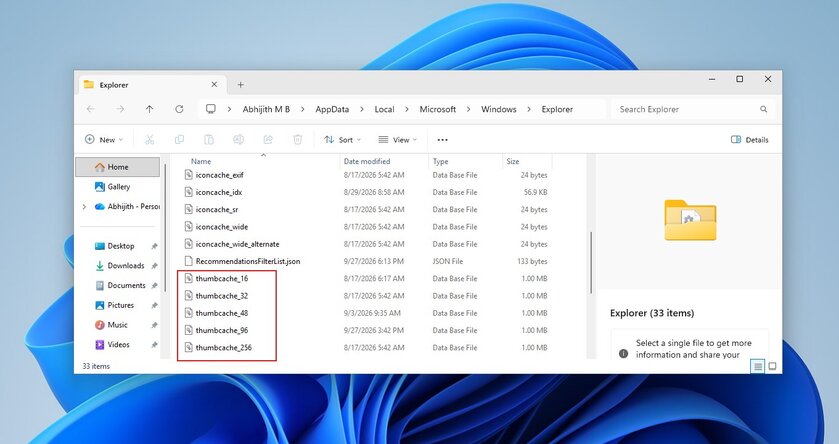Select the thumbcache_48 file

click(x=222, y=313)
